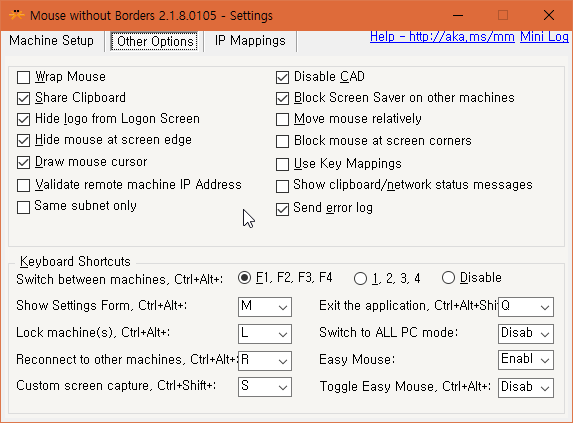Expand the Switch to ALL PC mode dropdown

(x=526, y=334)
